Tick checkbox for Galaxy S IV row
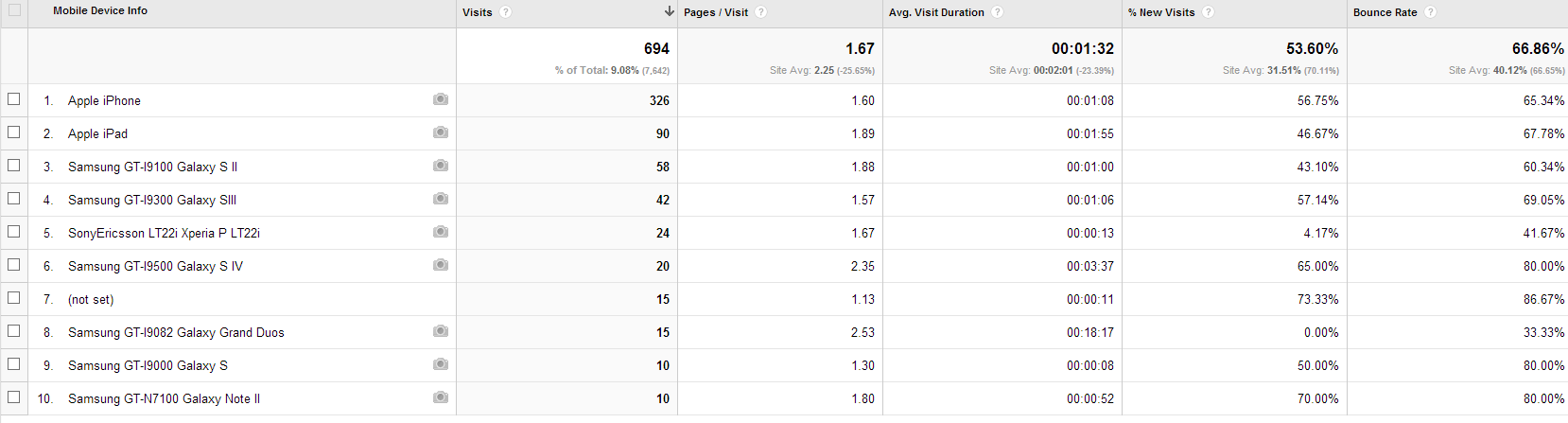This screenshot has width=1568, height=423. pos(13,265)
